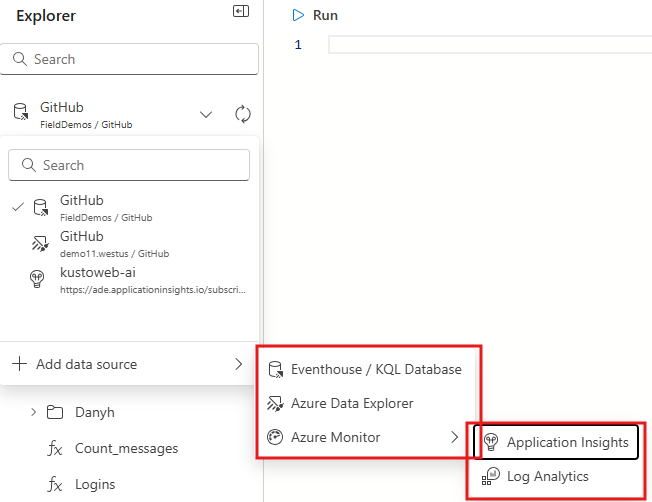652x502 pixels.
Task: Collapse the Explorer pane icon
Action: [240, 12]
